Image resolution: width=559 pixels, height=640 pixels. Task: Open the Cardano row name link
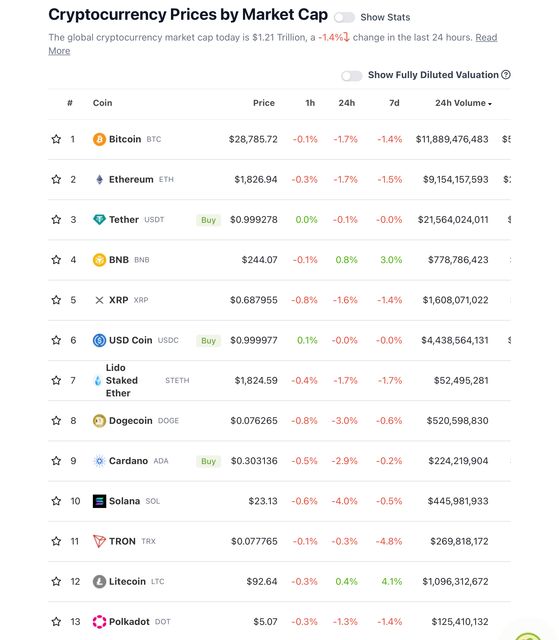coord(129,461)
